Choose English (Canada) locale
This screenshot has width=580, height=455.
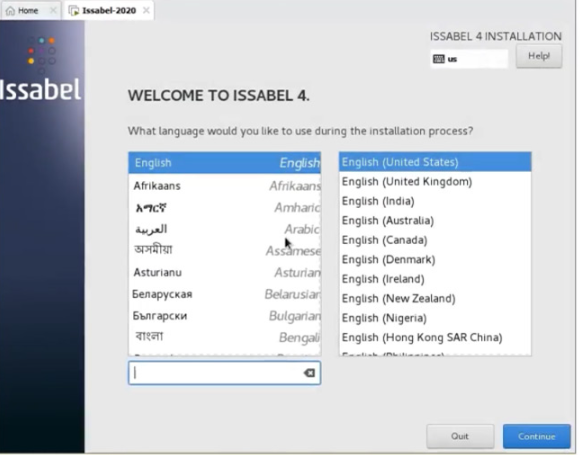435,240
